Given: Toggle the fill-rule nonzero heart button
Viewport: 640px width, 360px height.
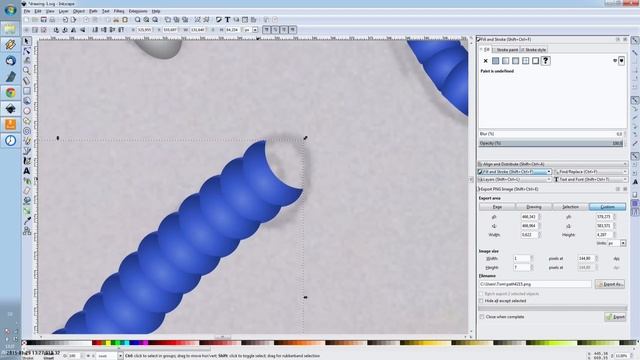Looking at the screenshot, I should (x=621, y=61).
